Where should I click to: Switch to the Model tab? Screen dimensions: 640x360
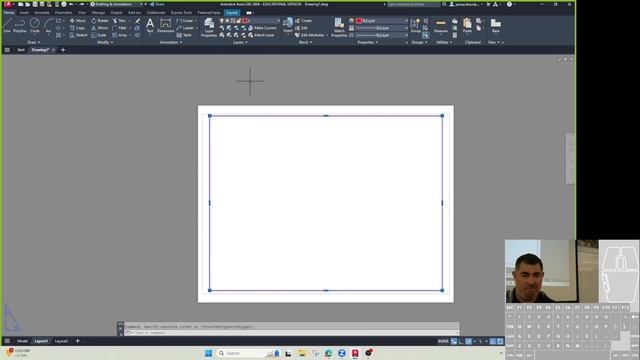[x=22, y=341]
